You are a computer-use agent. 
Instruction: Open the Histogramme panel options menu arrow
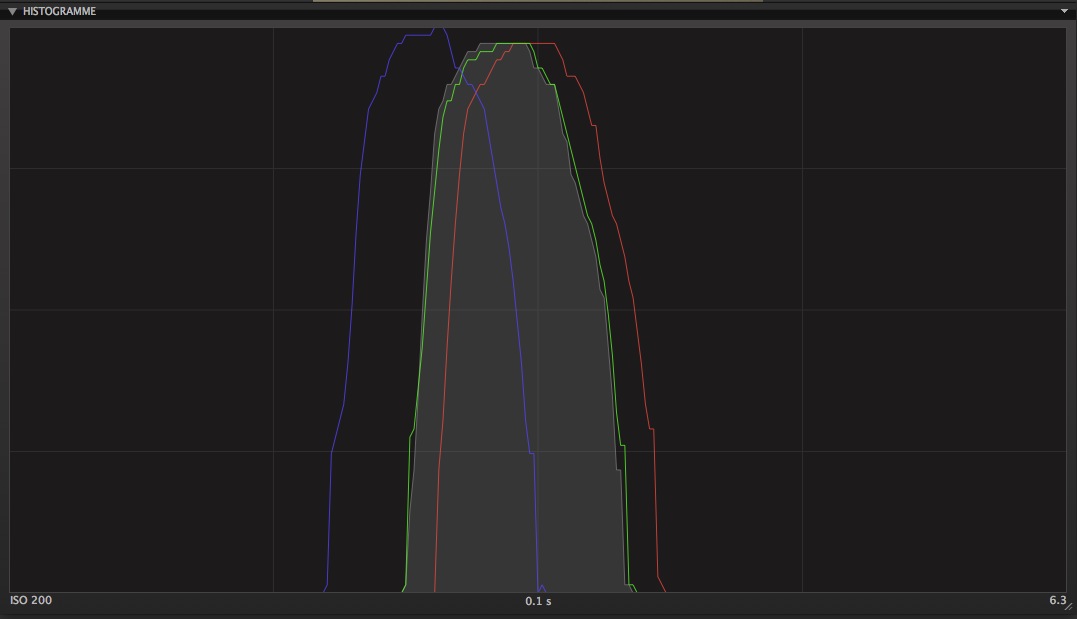click(x=1064, y=11)
